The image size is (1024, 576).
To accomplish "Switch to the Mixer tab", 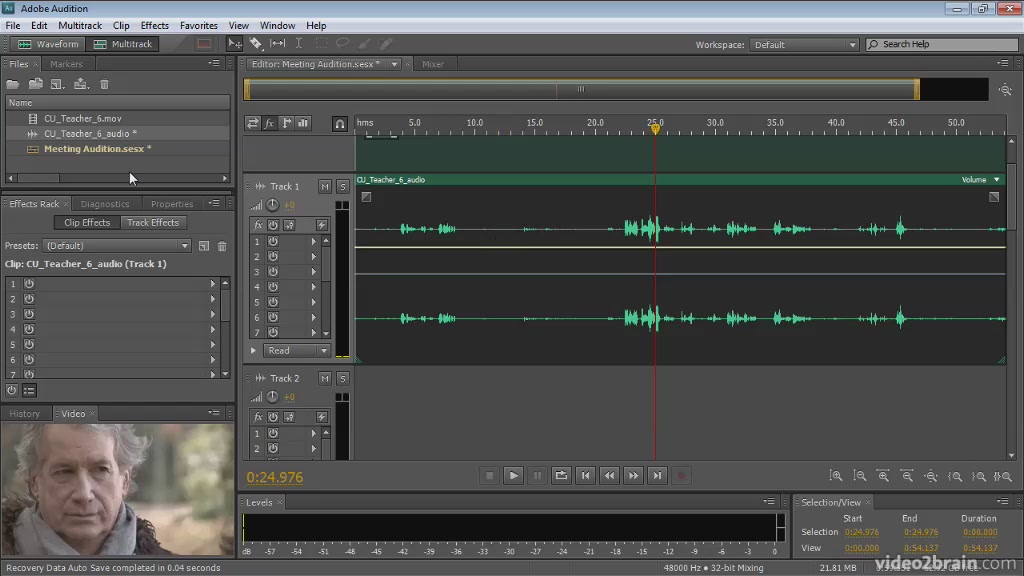I will tap(432, 64).
